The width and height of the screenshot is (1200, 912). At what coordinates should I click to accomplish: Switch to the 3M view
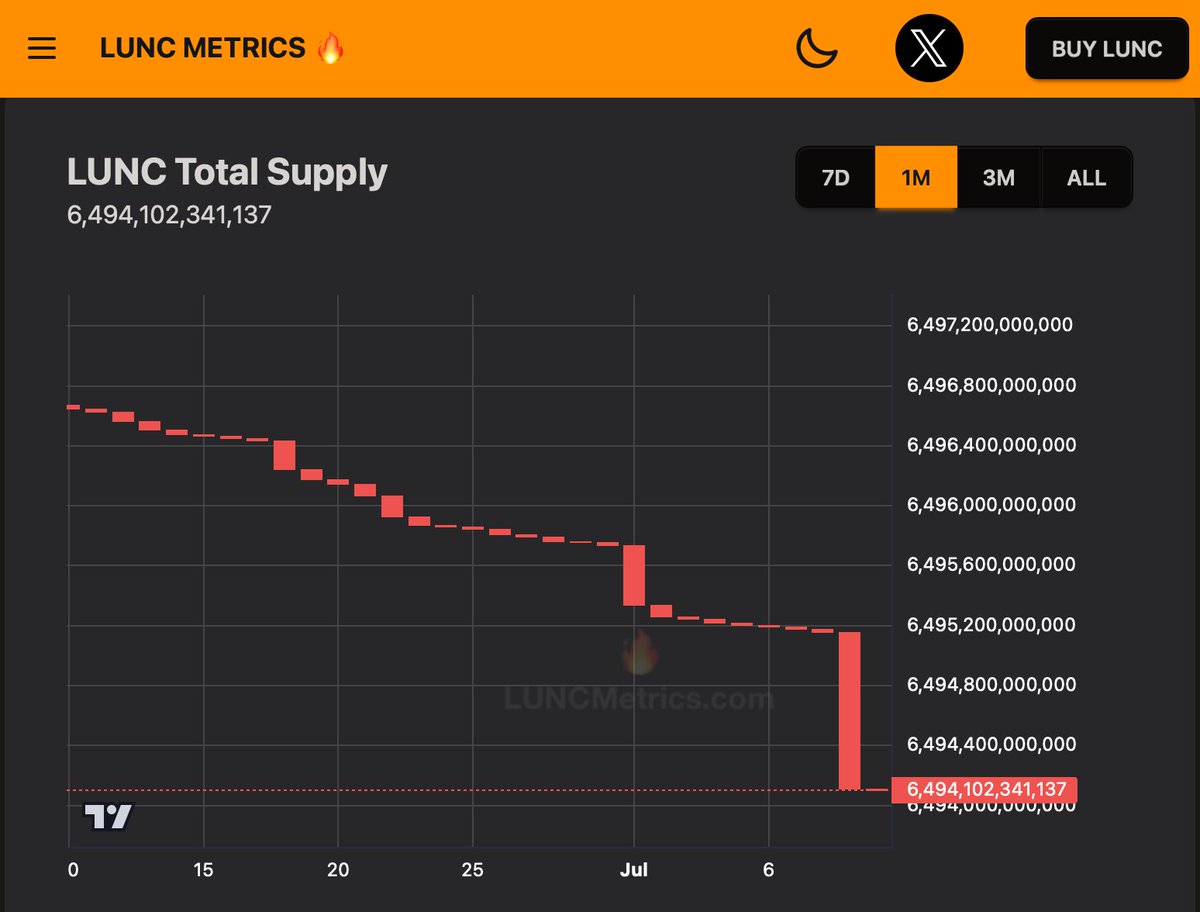coord(999,177)
